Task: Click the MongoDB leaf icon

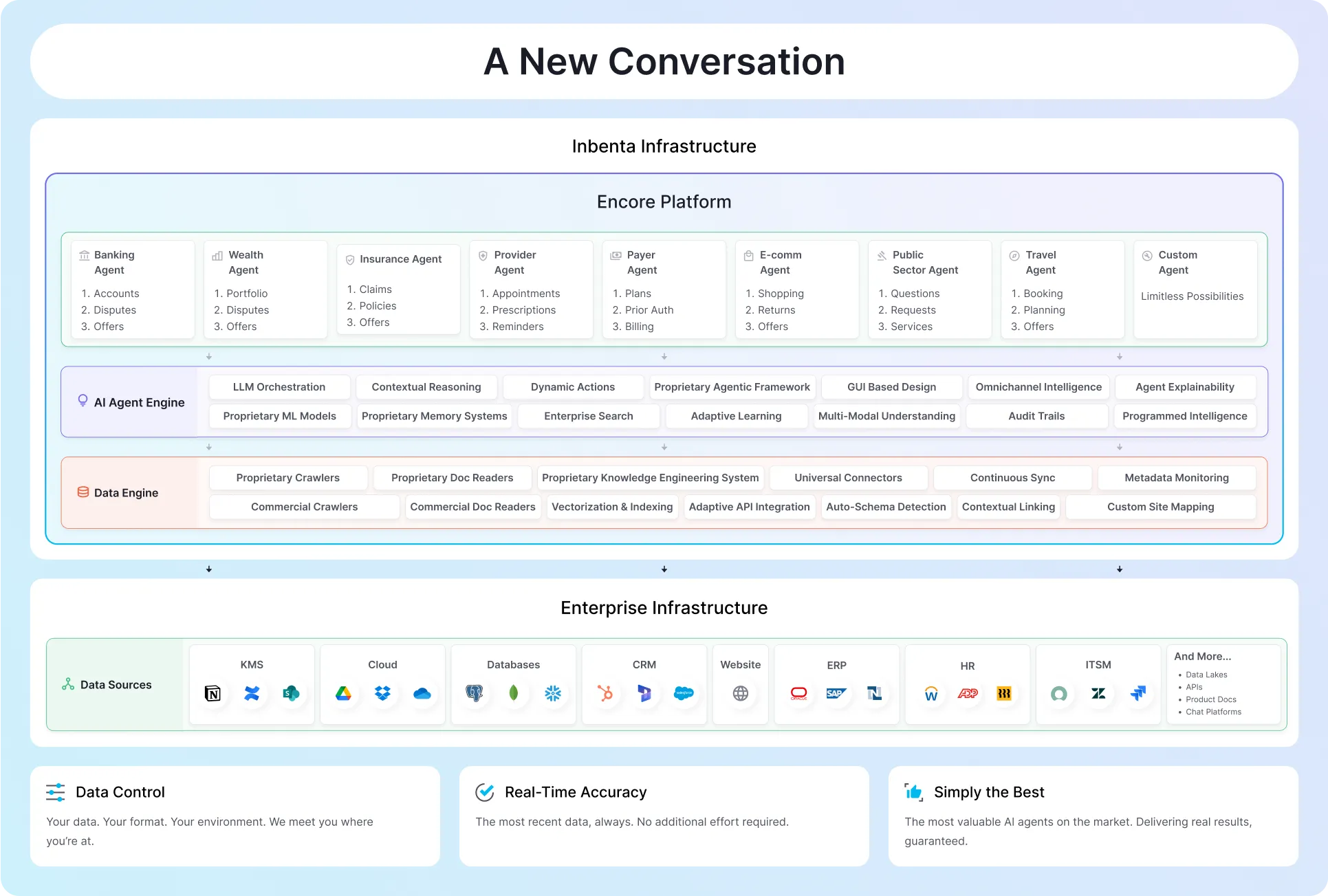Action: tap(513, 693)
